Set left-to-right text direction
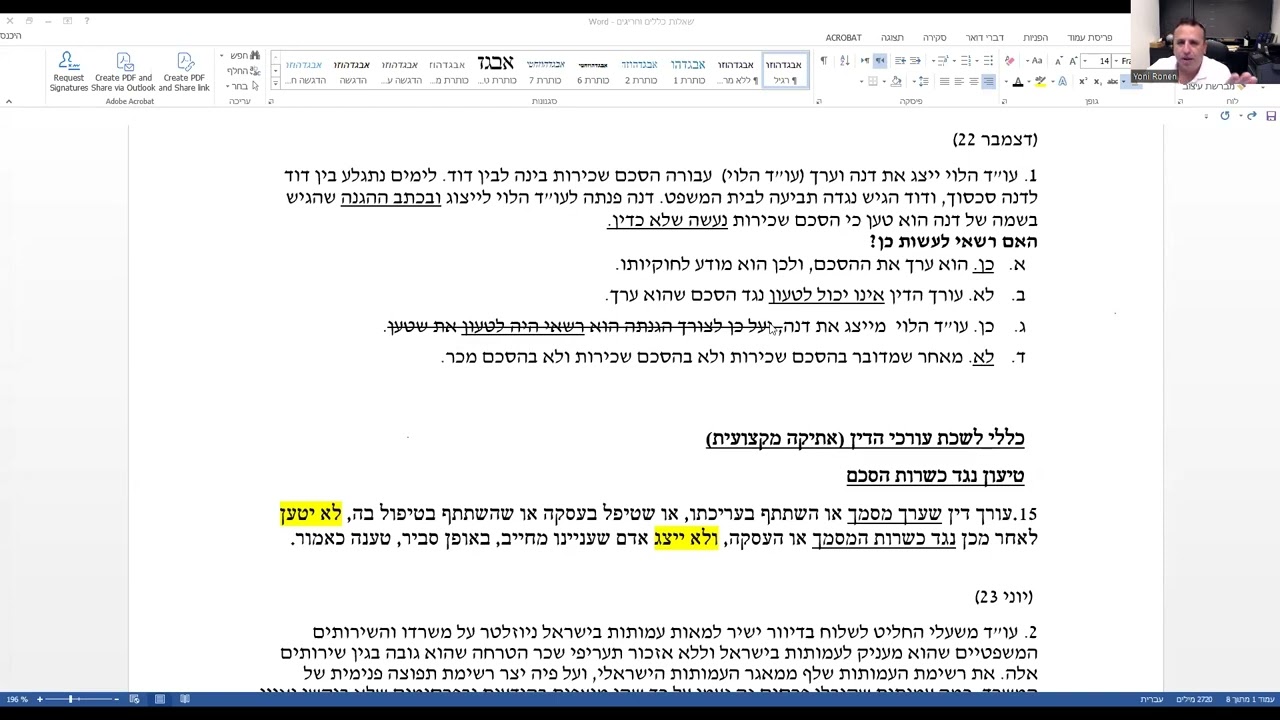 coord(865,61)
